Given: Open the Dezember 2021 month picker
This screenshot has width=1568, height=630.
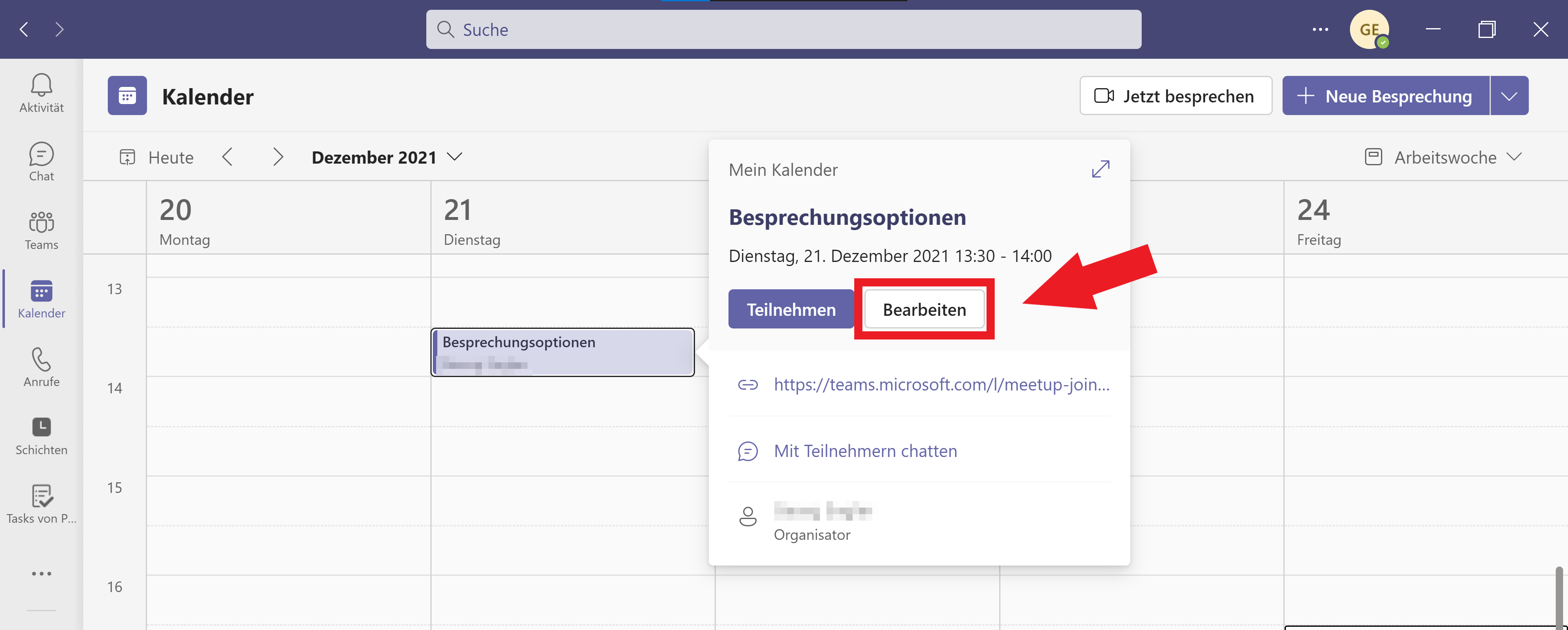Looking at the screenshot, I should click(x=387, y=157).
